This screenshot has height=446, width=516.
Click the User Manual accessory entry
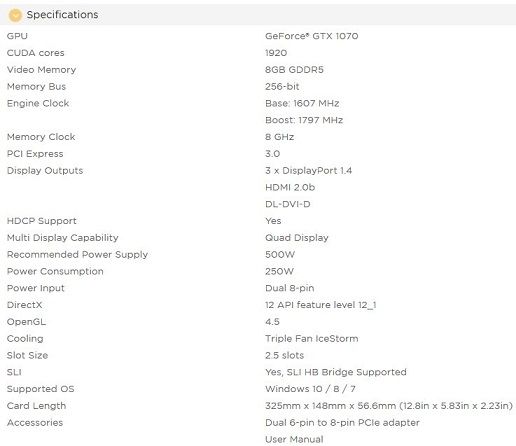294,439
